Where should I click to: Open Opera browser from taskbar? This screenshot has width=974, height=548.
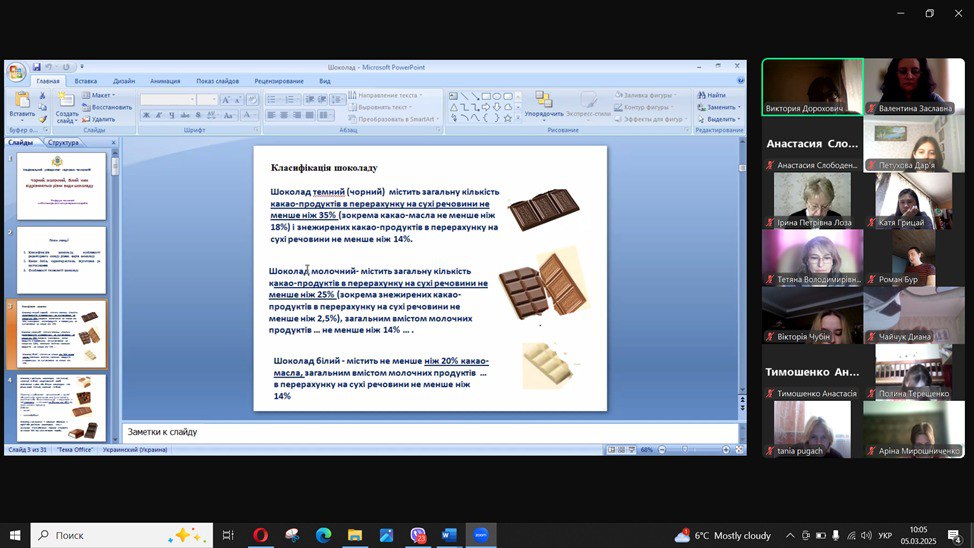click(x=260, y=535)
